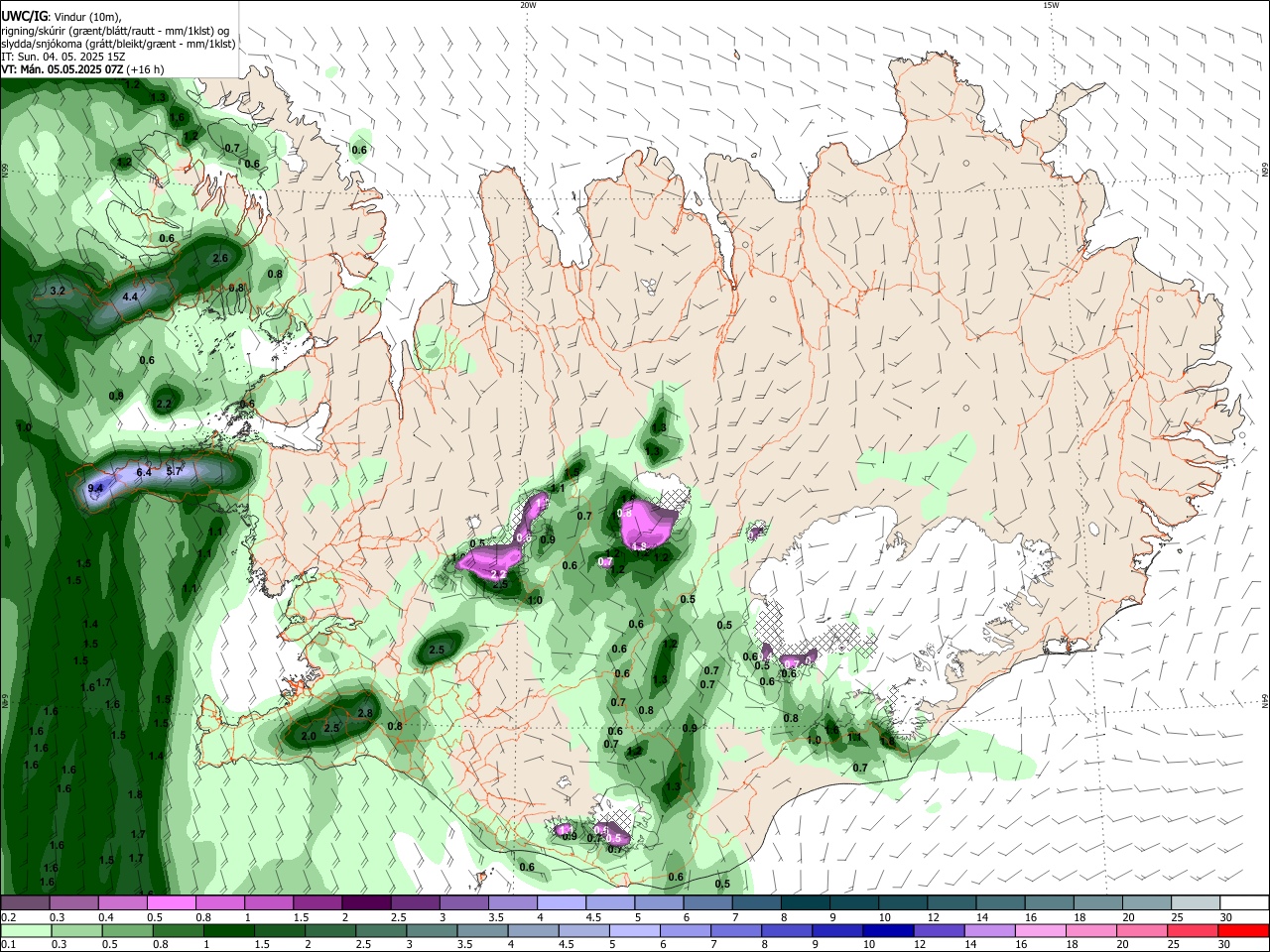Click the 0.2 label on the upper legend row
This screenshot has width=1270, height=952.
(8, 917)
